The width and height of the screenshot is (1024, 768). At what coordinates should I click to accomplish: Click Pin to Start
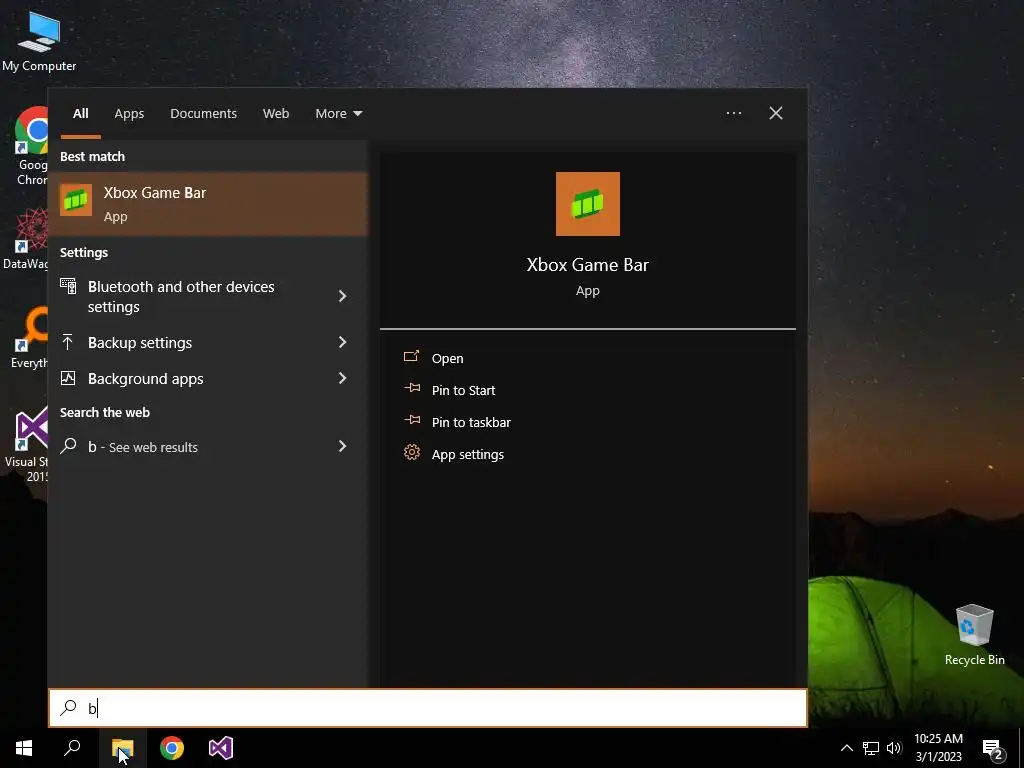tap(463, 390)
